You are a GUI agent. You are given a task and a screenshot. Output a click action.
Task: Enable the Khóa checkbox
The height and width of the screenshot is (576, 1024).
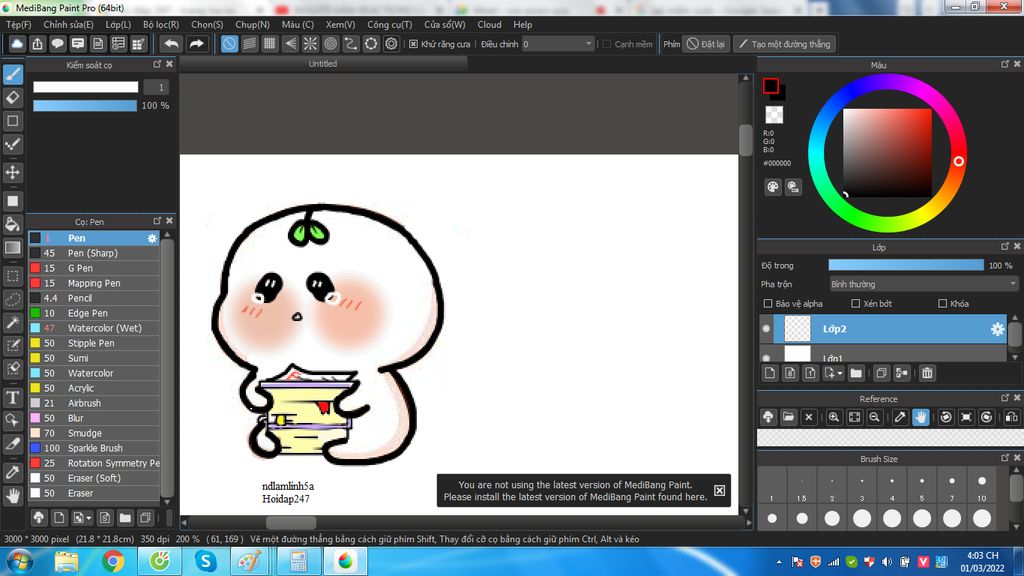(x=942, y=304)
